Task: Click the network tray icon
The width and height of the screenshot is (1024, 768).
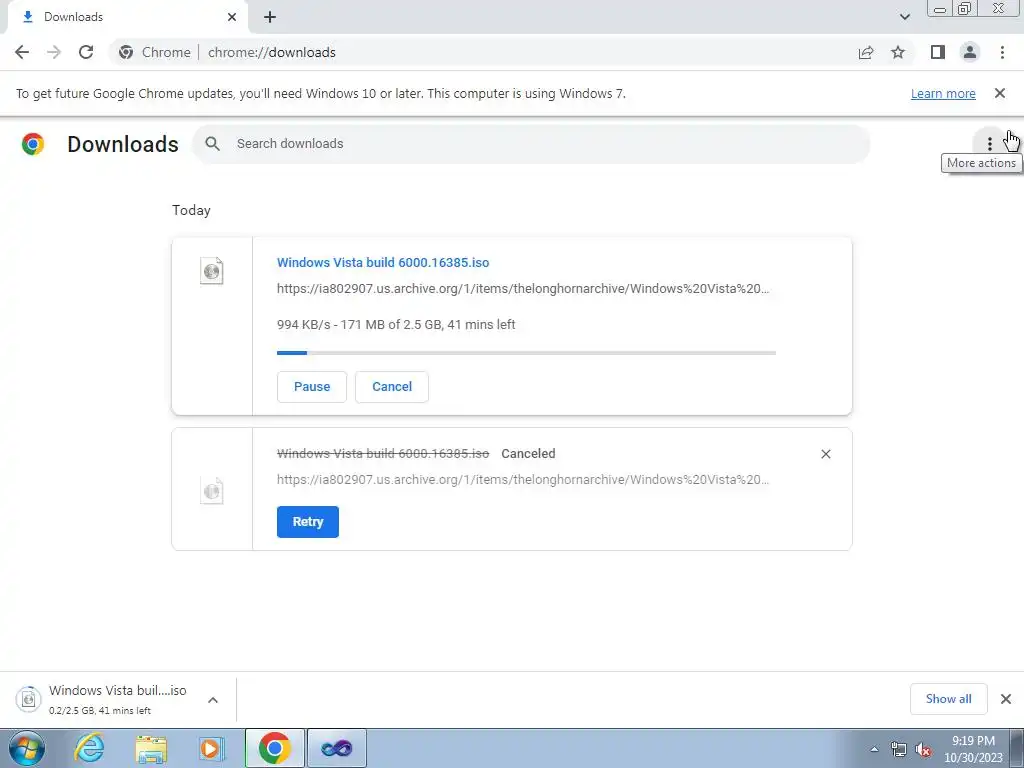Action: pyautogui.click(x=899, y=750)
